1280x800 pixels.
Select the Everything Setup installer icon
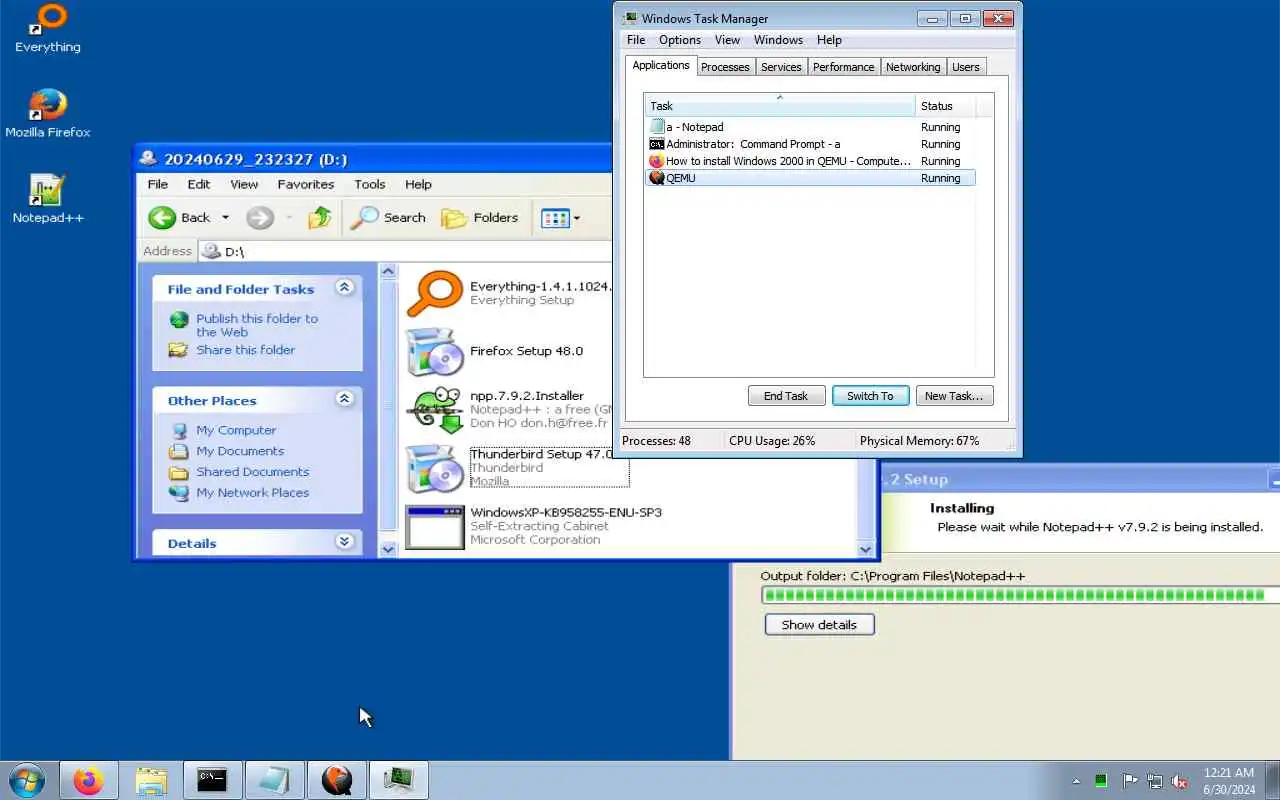[x=434, y=293]
